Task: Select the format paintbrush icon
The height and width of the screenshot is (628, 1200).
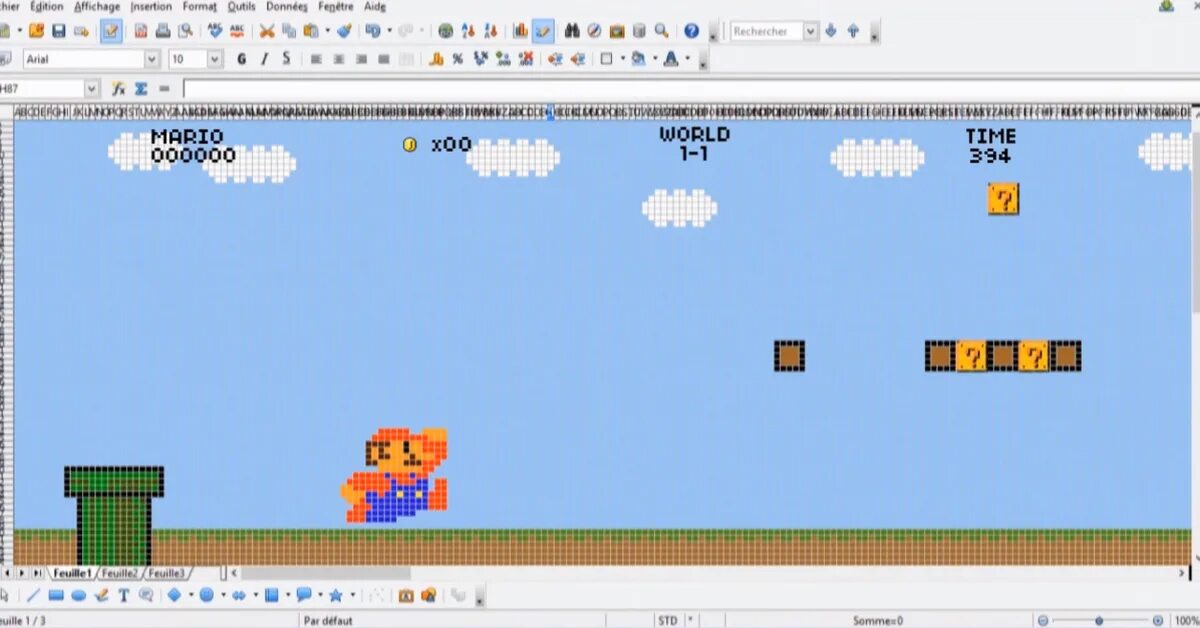Action: (344, 31)
